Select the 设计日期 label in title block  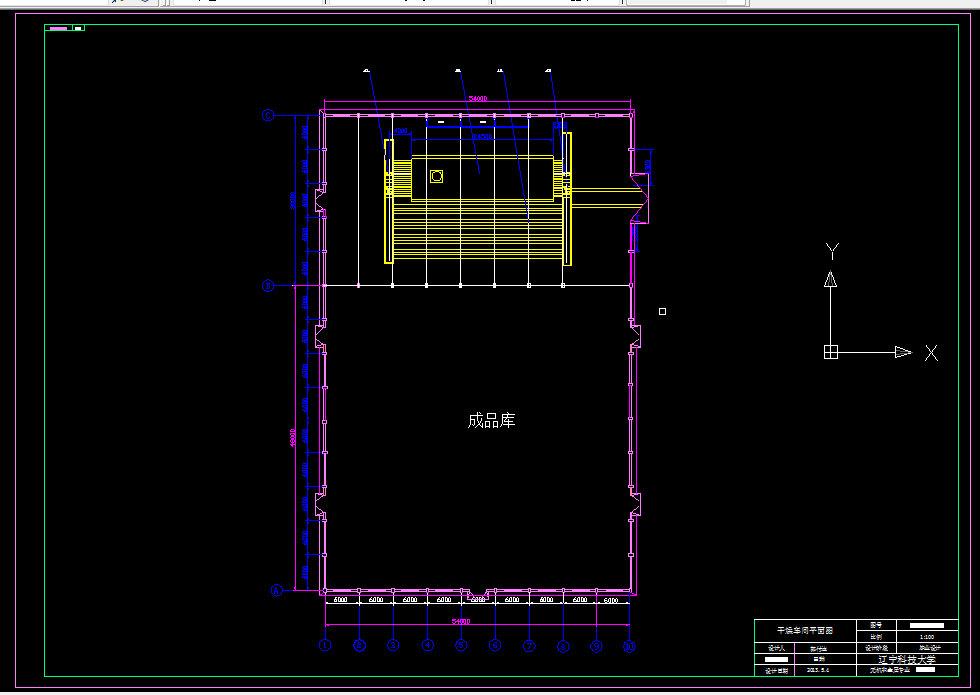pos(776,671)
